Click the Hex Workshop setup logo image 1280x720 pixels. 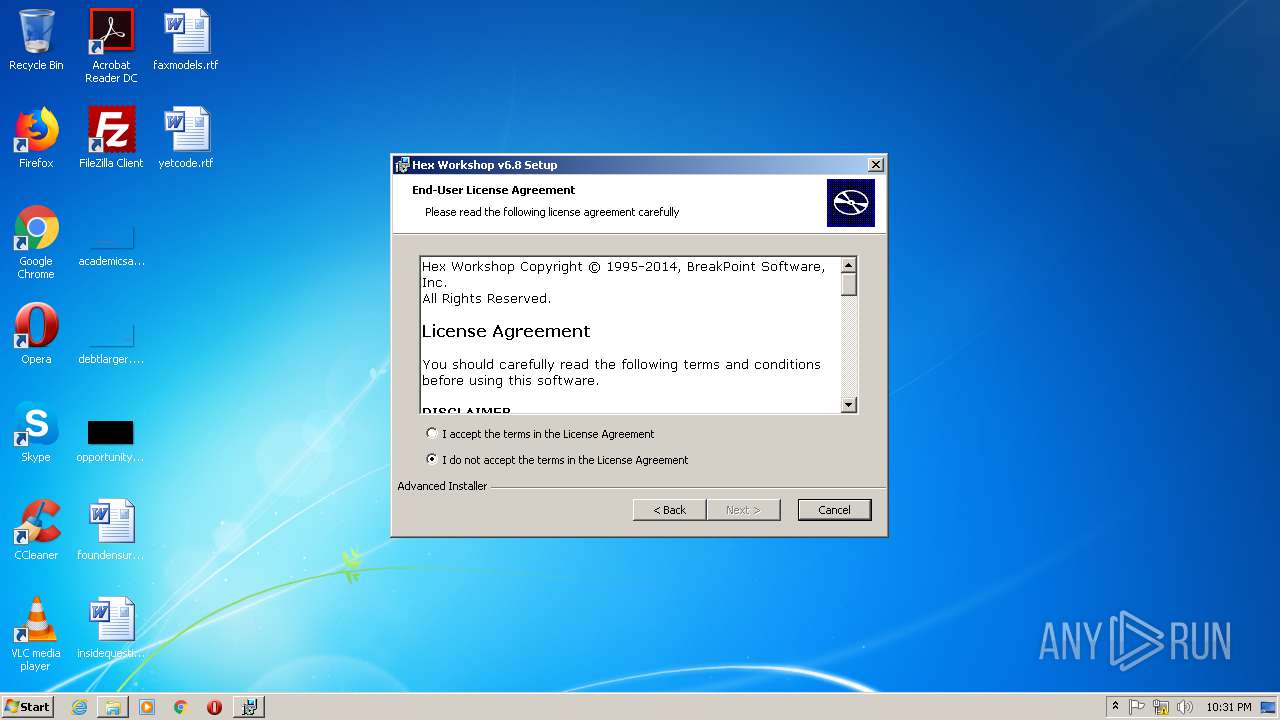851,203
